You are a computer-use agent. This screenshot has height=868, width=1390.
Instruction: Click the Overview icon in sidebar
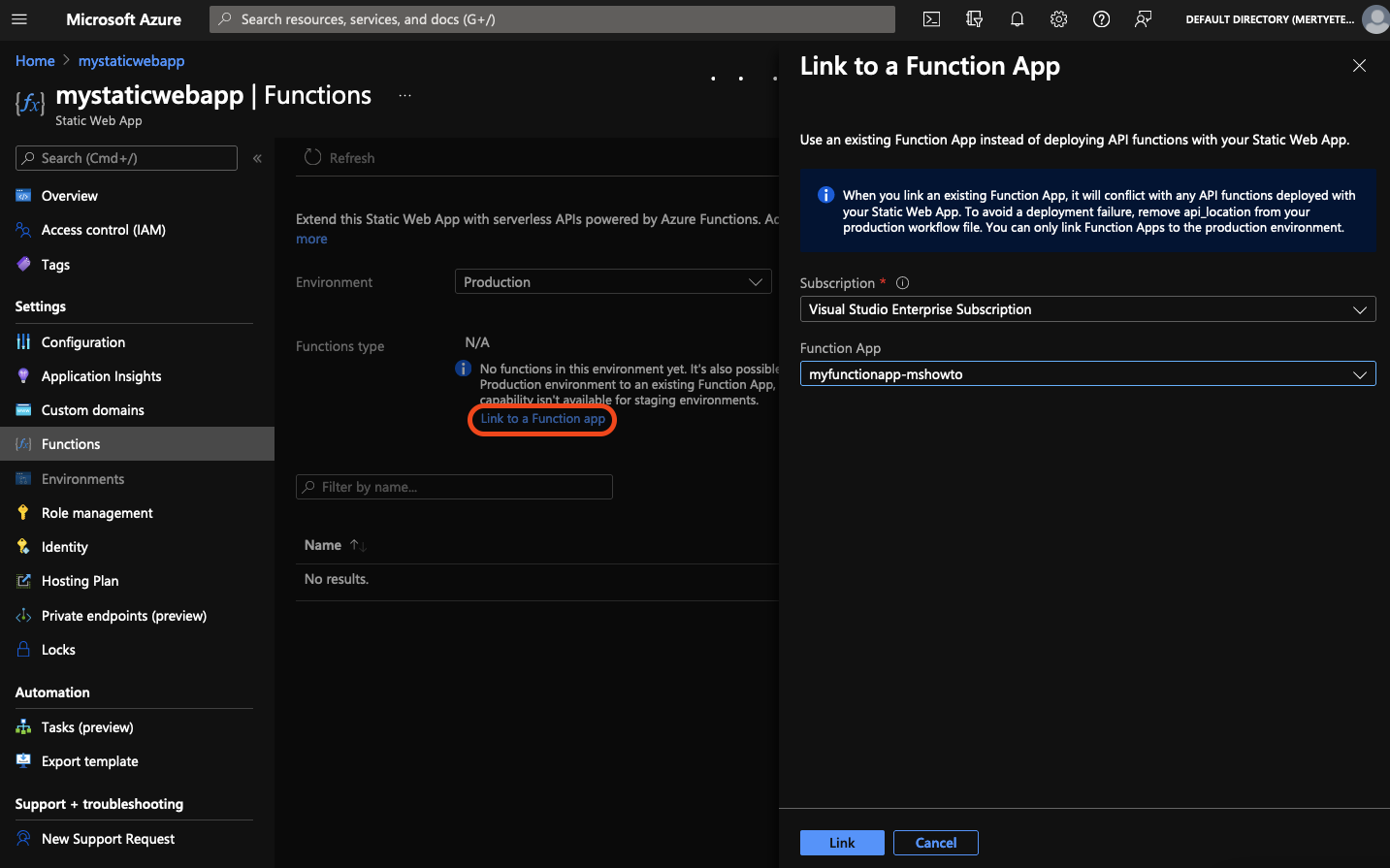[x=23, y=196]
